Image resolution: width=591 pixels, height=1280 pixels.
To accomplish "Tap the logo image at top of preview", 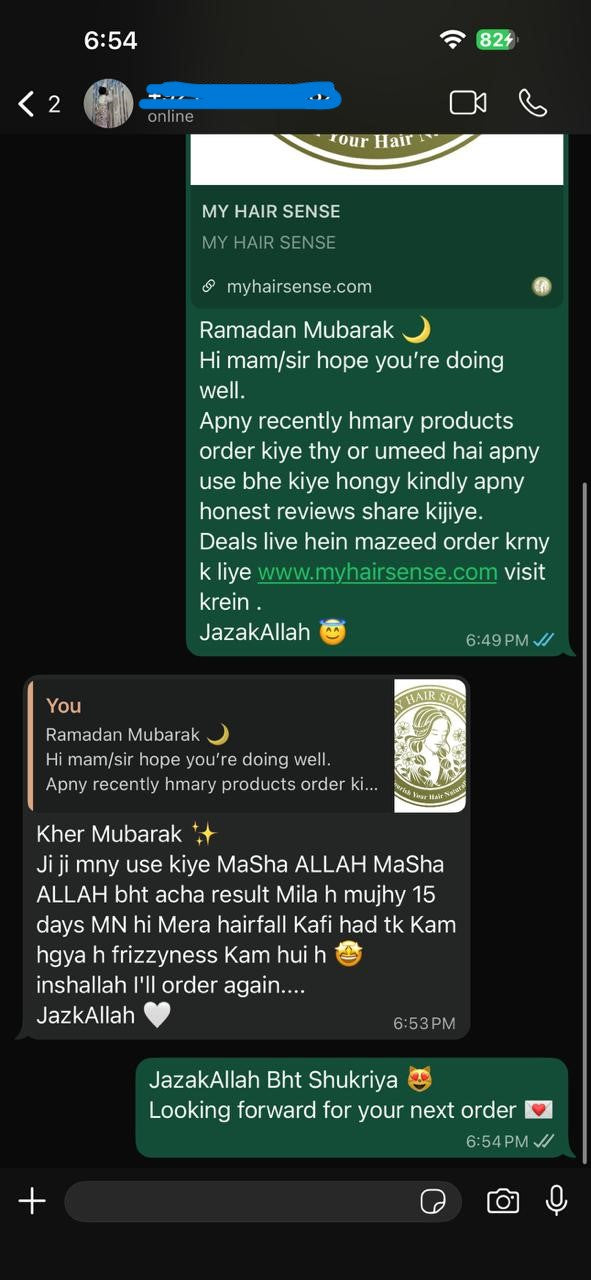I will pyautogui.click(x=377, y=159).
